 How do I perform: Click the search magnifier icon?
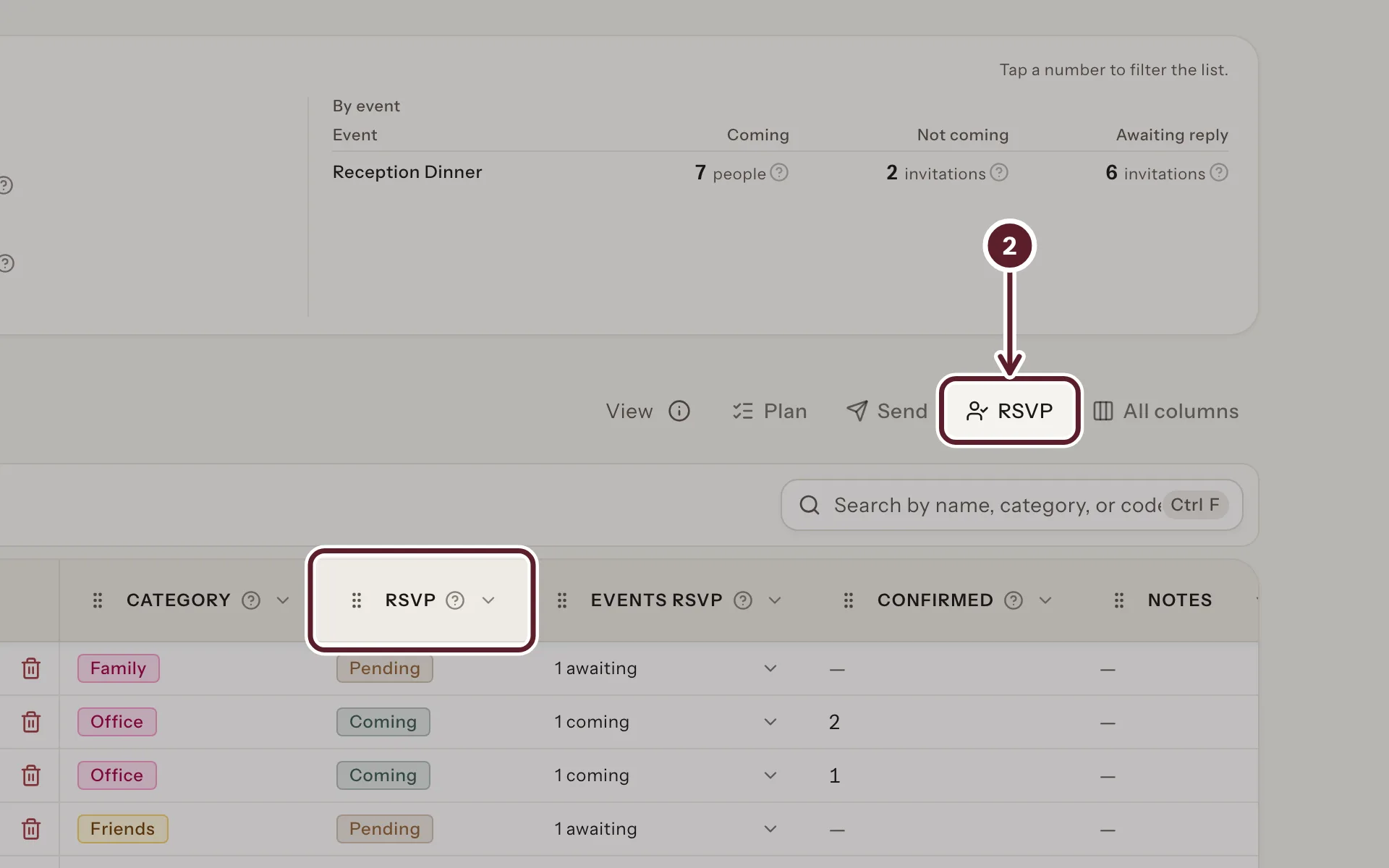pyautogui.click(x=810, y=505)
